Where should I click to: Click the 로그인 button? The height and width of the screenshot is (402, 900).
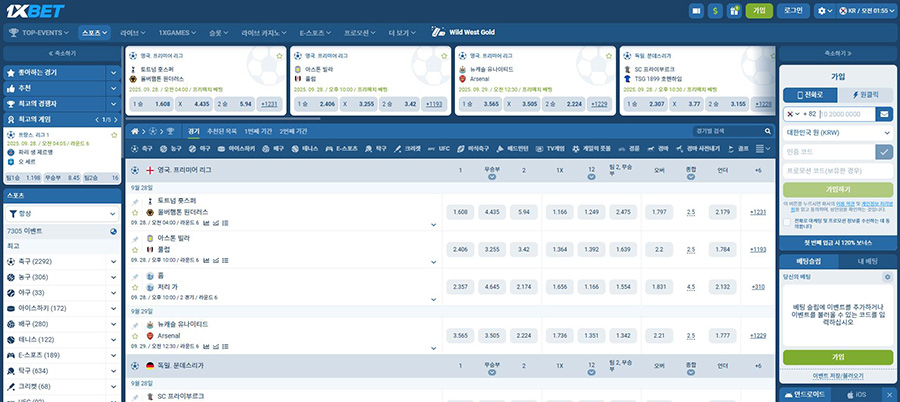click(793, 11)
